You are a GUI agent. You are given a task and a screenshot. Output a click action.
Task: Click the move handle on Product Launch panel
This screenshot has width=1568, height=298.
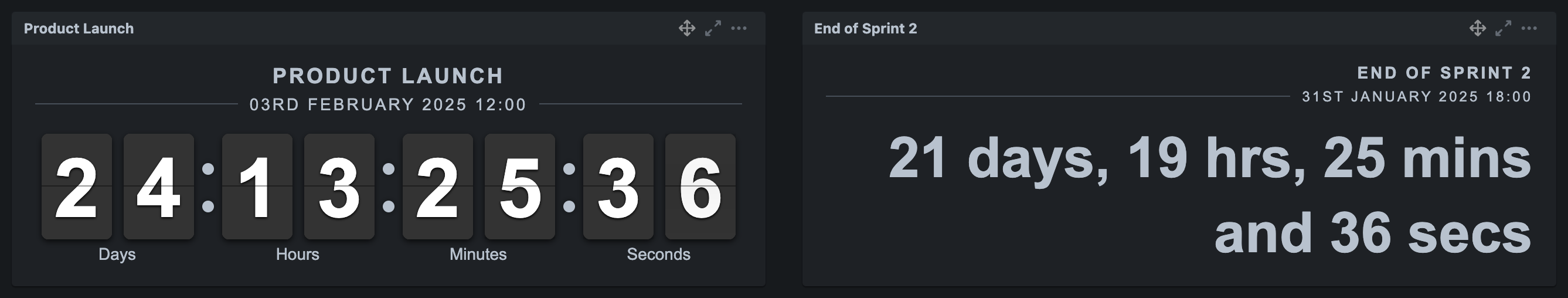(686, 28)
